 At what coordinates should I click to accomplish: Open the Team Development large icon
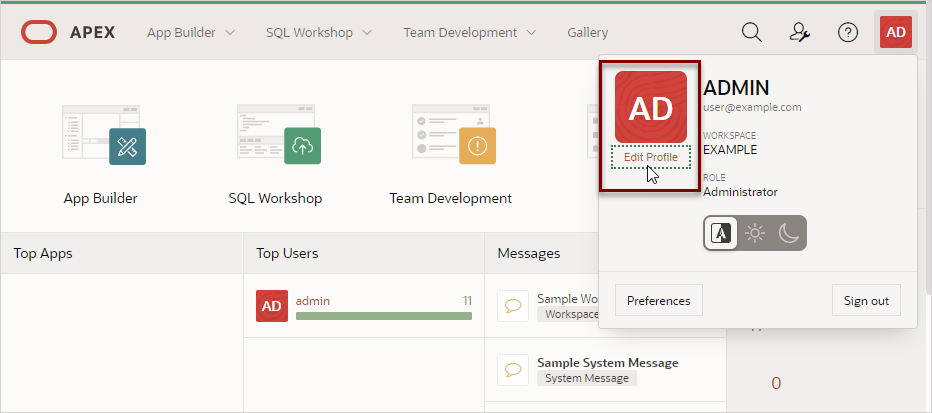point(454,134)
